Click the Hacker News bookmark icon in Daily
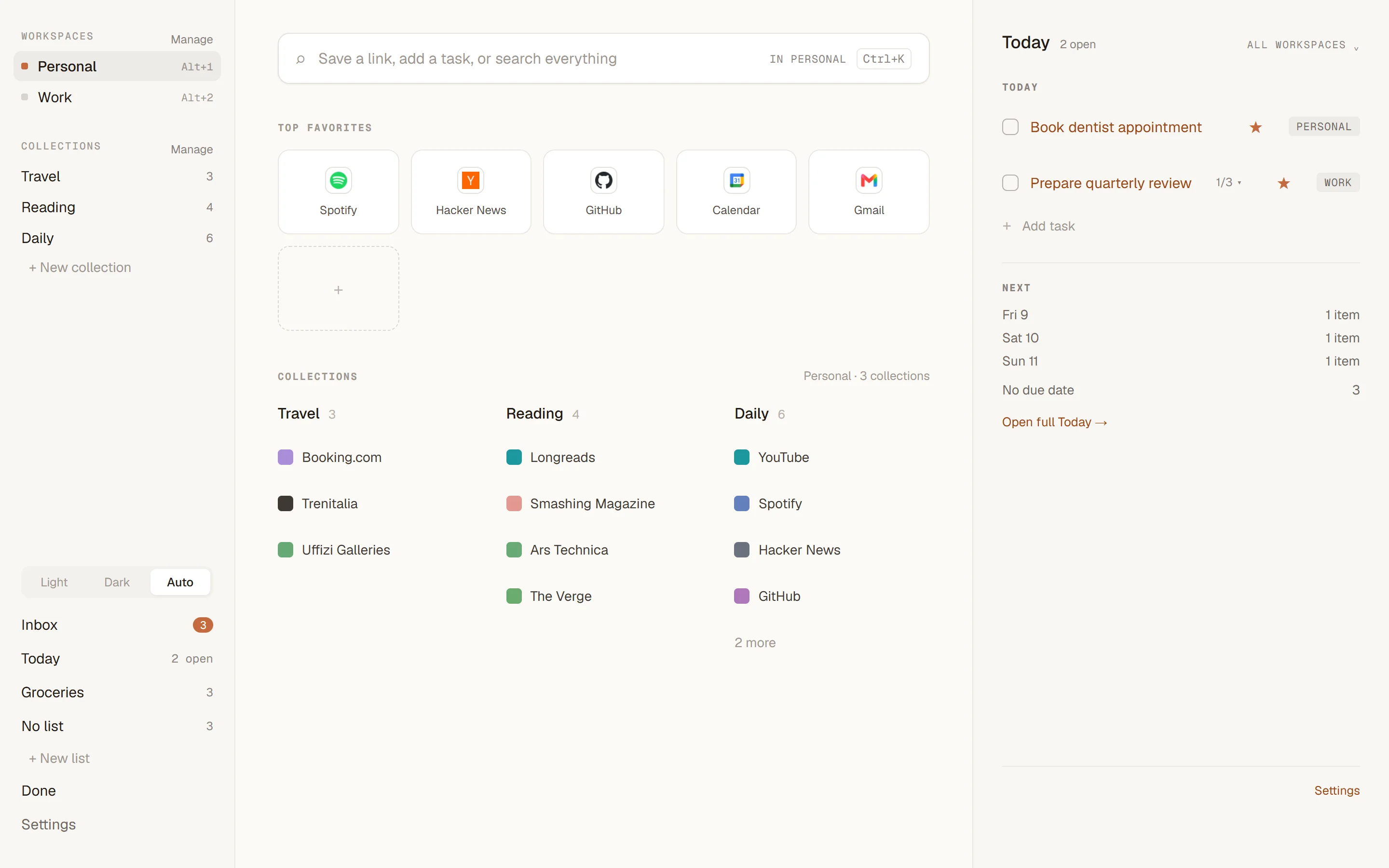Screen dimensions: 1389x868 pyautogui.click(x=742, y=550)
